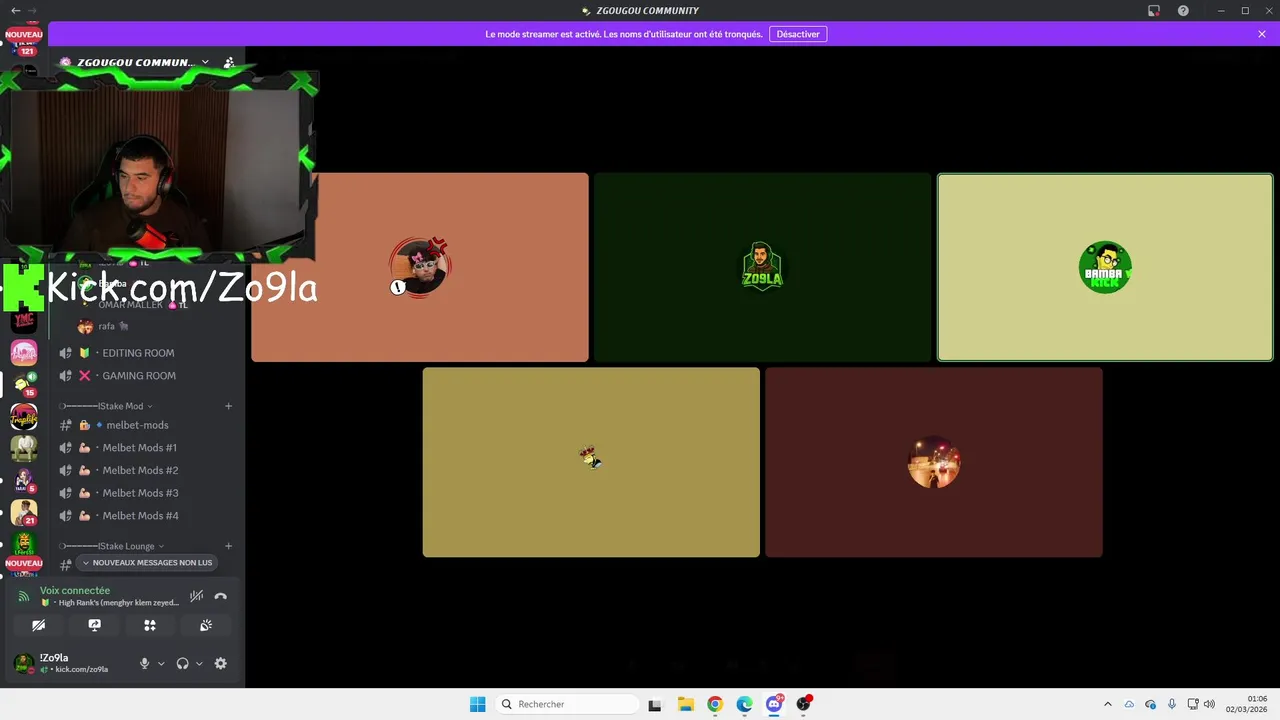Select the dark red participant tile

point(934,462)
